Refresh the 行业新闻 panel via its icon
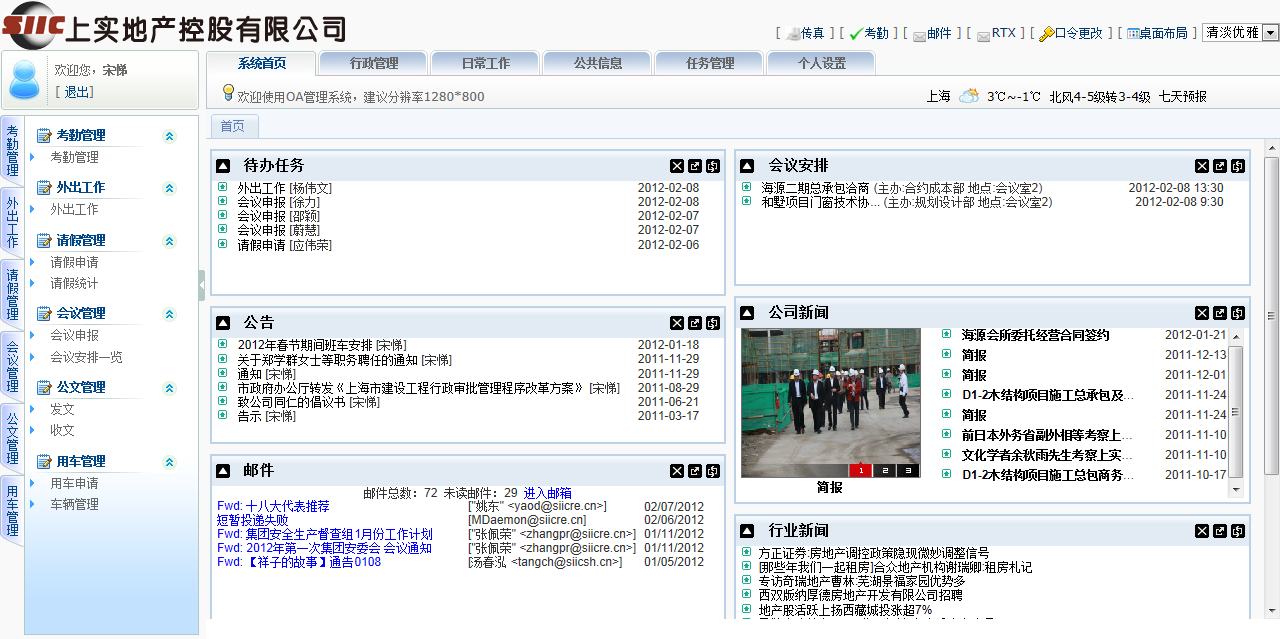1280x639 pixels. click(x=1238, y=531)
